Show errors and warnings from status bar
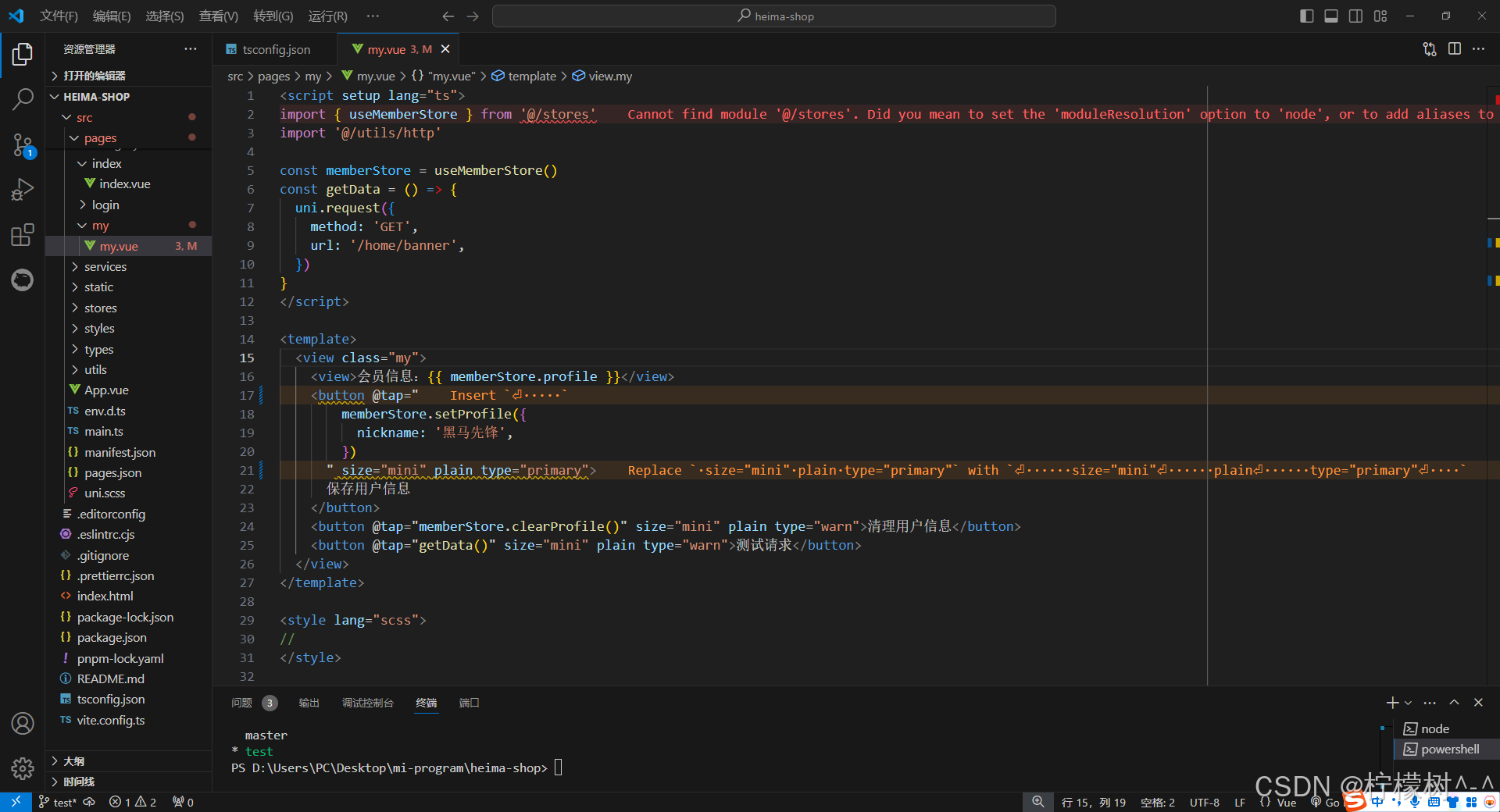1500x812 pixels. coord(133,802)
